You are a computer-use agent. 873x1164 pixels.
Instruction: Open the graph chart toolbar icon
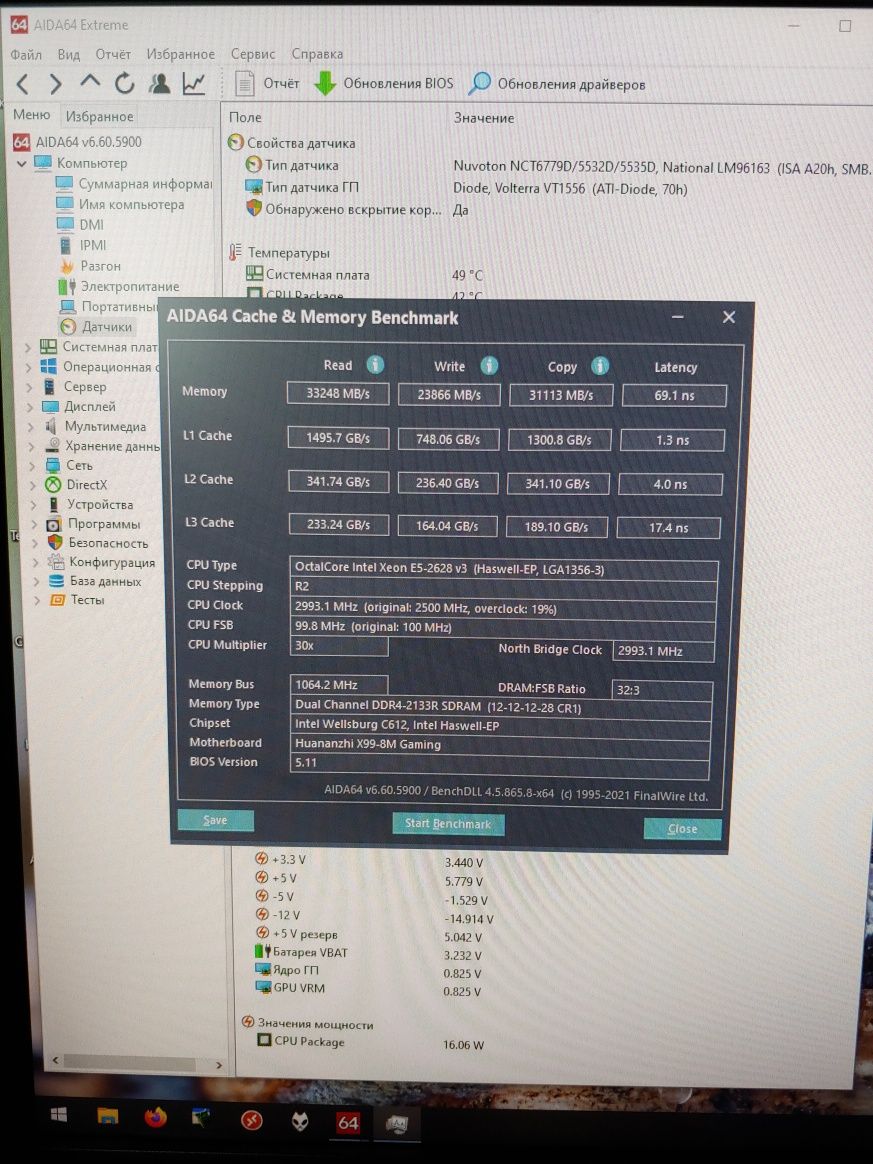(x=194, y=83)
